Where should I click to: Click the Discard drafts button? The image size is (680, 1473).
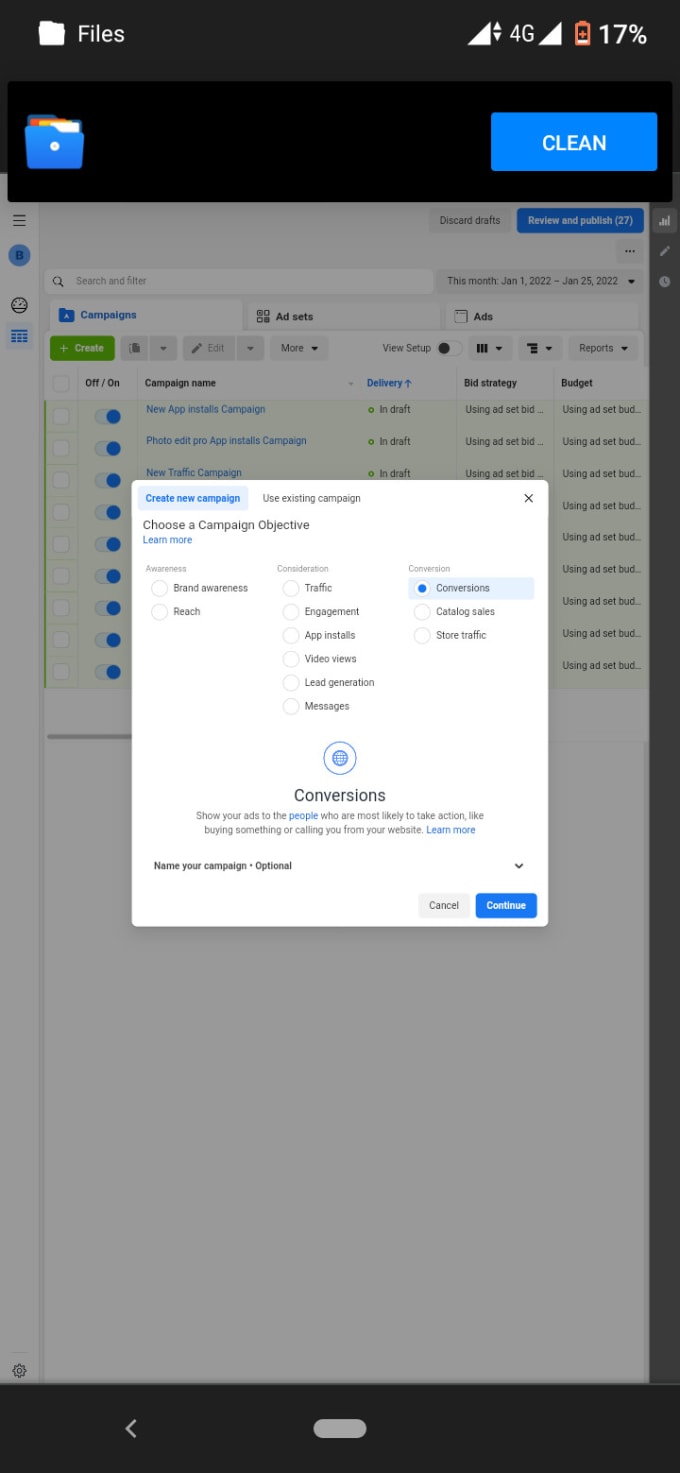tap(469, 220)
